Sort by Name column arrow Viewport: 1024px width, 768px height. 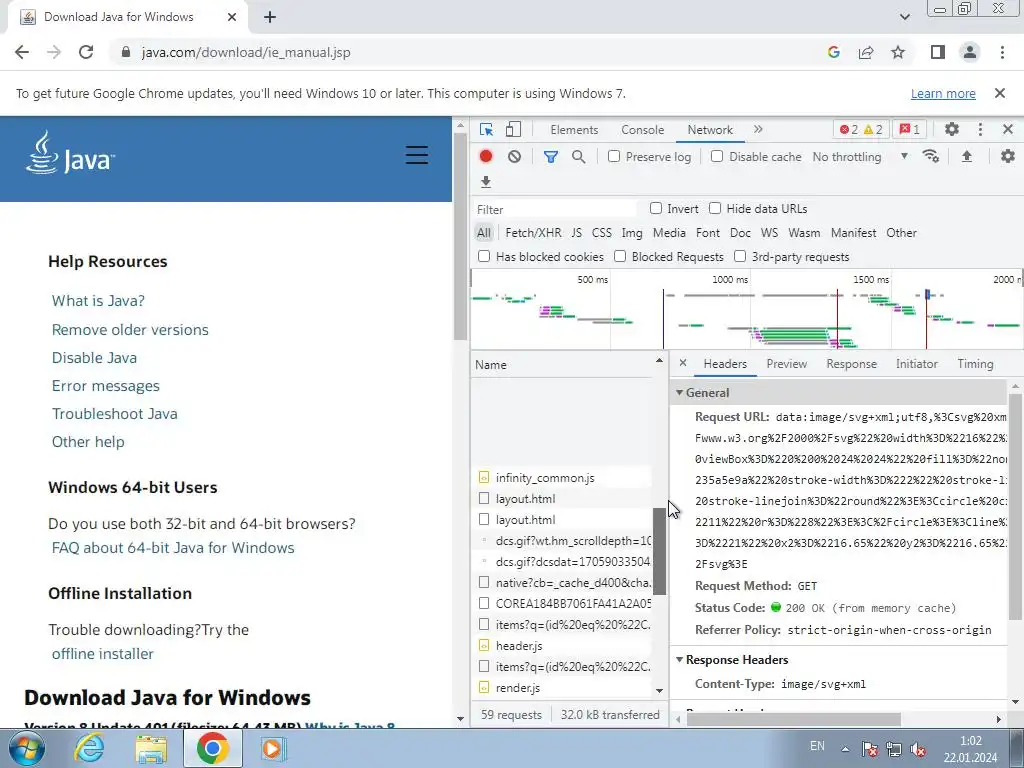pyautogui.click(x=659, y=361)
